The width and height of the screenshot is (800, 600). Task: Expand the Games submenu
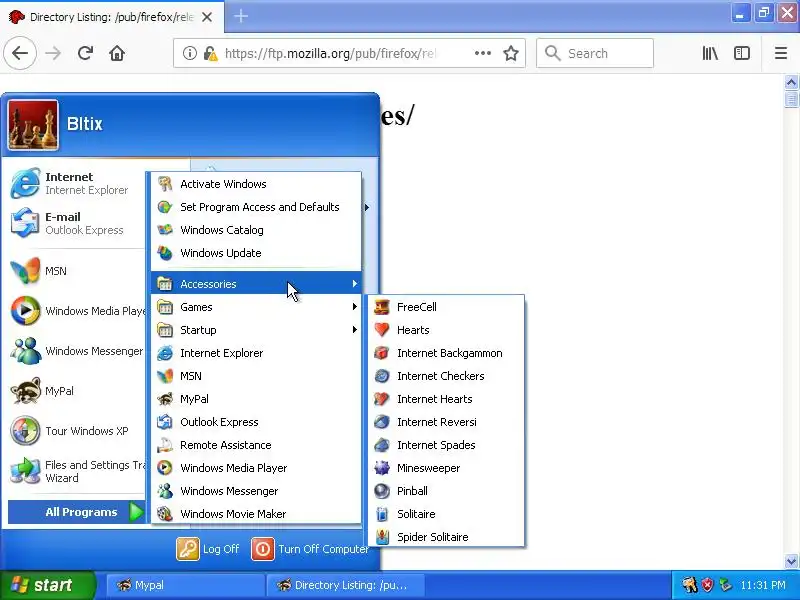pos(256,307)
